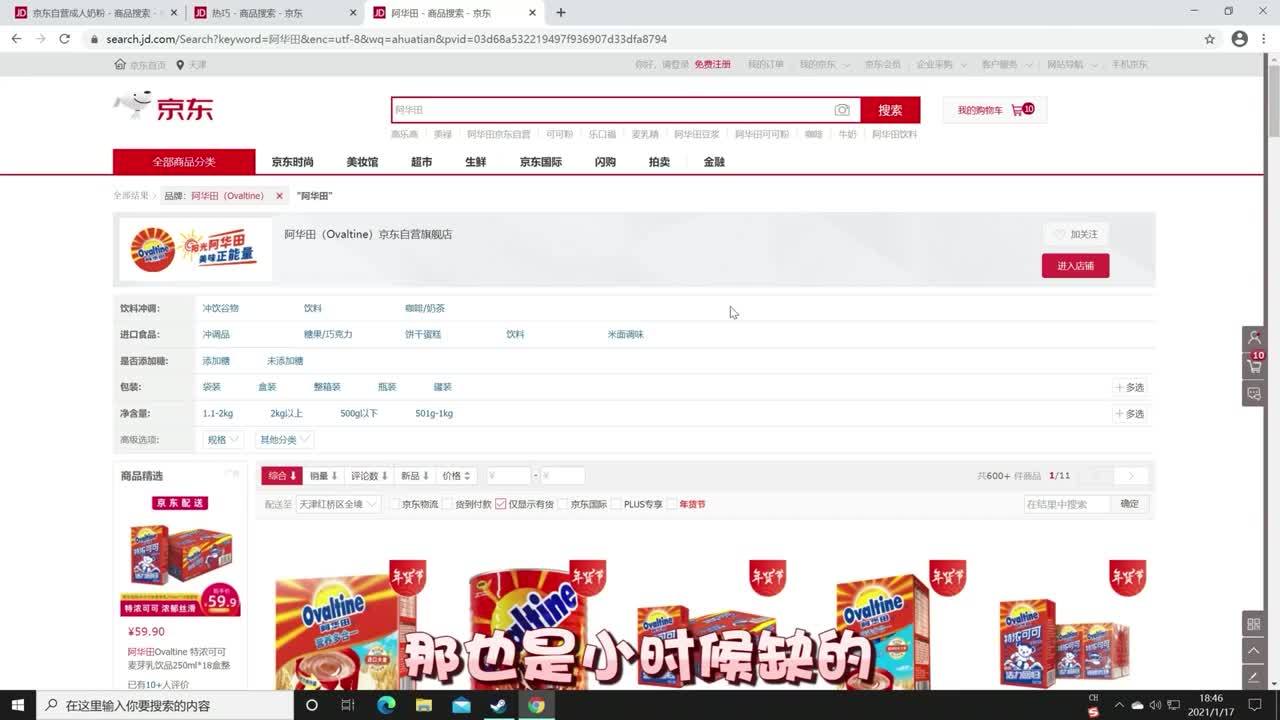The image size is (1280, 720).
Task: Open the Chrome three-dot menu
Action: (1265, 39)
